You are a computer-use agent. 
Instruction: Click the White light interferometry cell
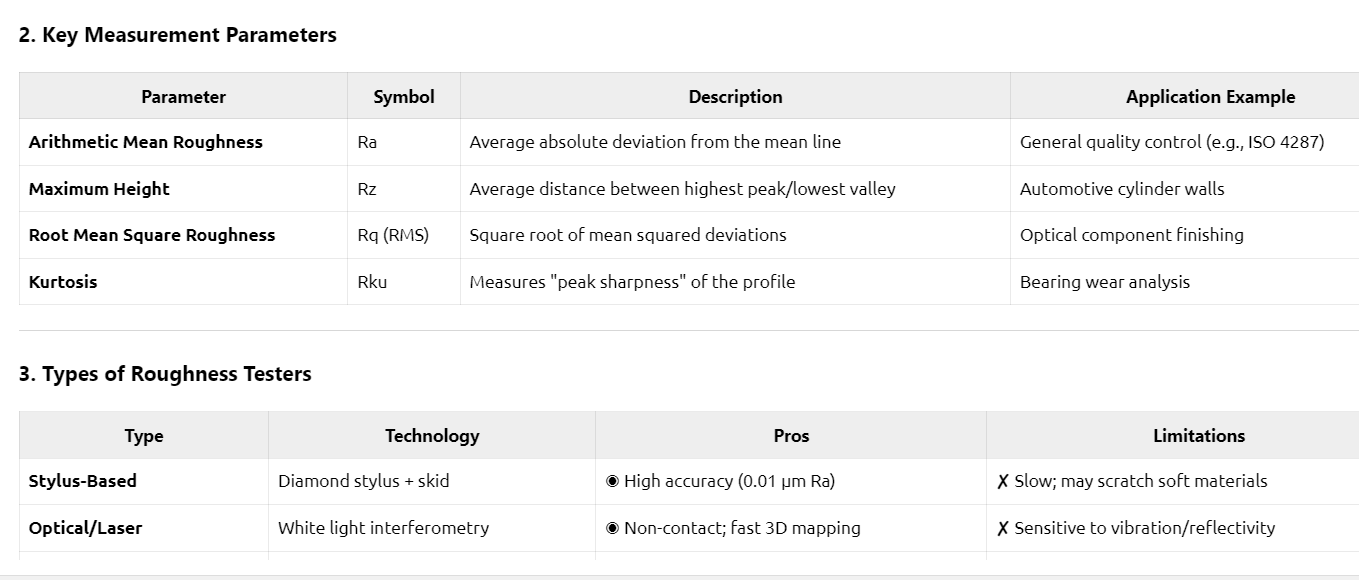(x=383, y=528)
